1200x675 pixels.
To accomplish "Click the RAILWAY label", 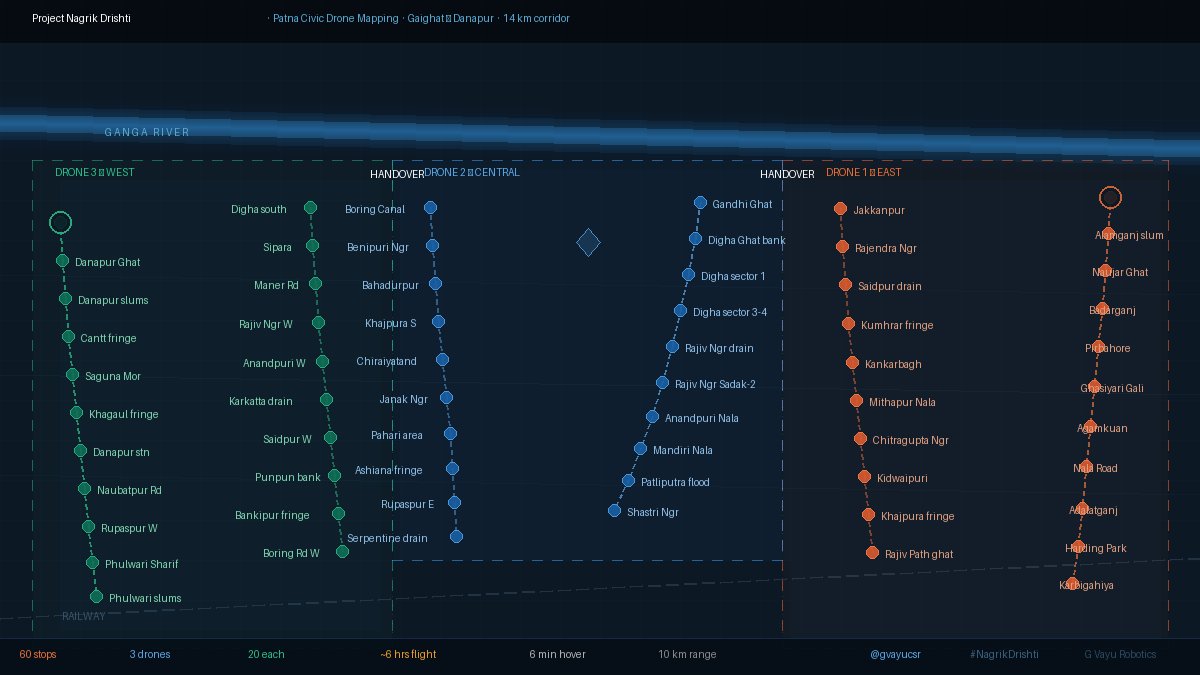I will tap(83, 616).
